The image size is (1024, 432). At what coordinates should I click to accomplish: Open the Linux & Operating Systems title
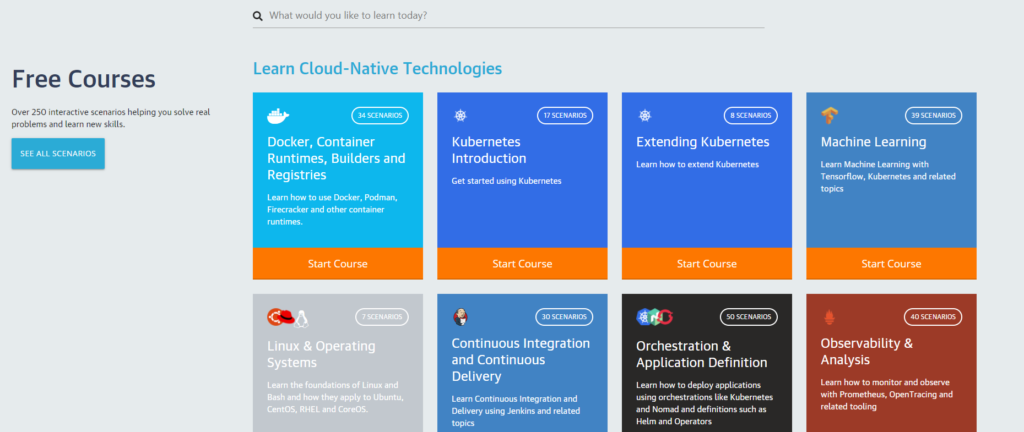click(321, 354)
